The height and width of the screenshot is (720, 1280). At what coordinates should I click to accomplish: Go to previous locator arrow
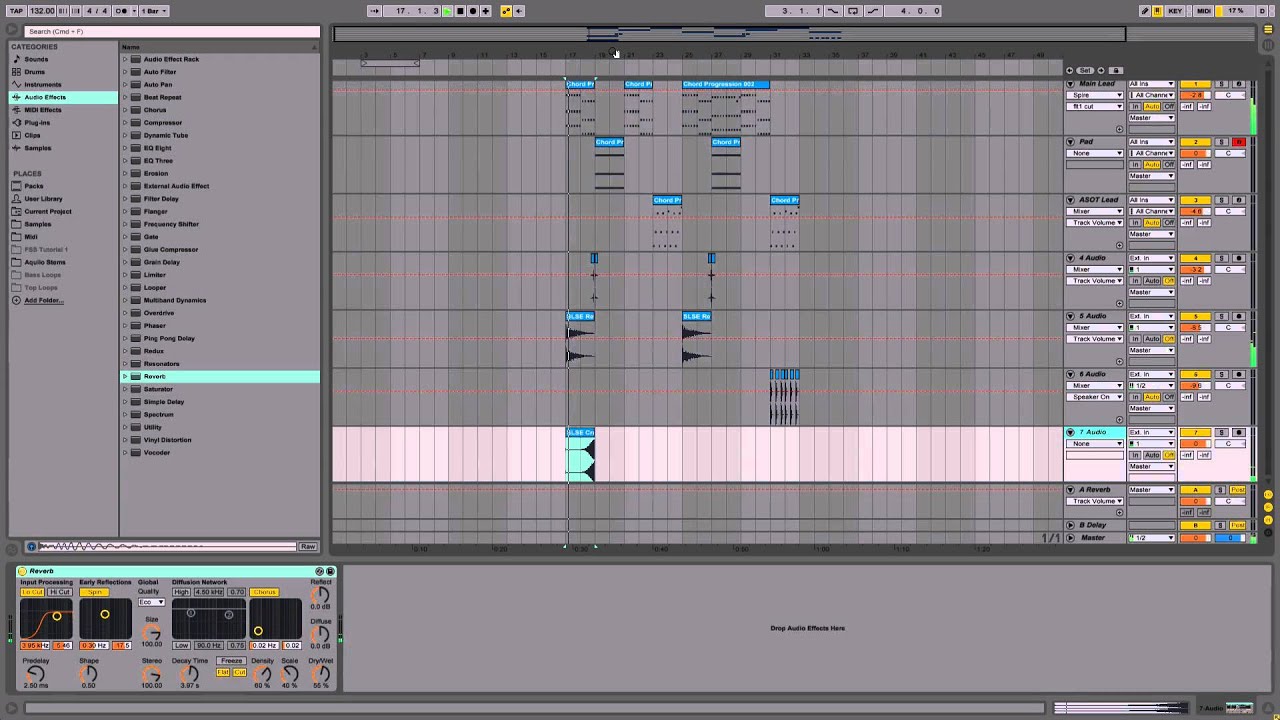pyautogui.click(x=1070, y=71)
